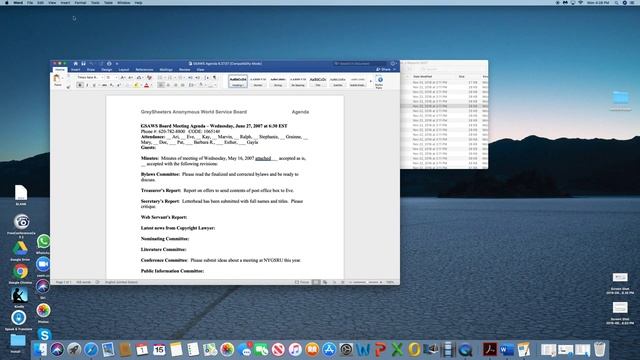Image resolution: width=640 pixels, height=360 pixels.
Task: Apply the No Spacing style
Action: click(x=298, y=82)
